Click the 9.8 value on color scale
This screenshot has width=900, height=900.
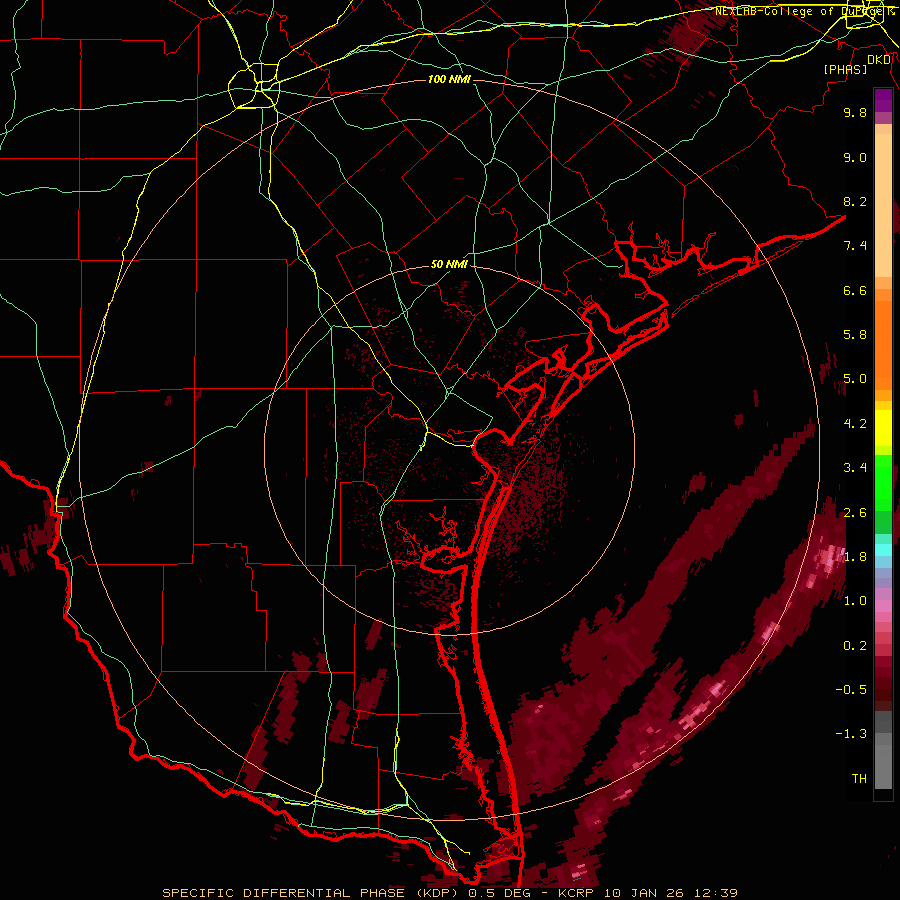[x=855, y=112]
